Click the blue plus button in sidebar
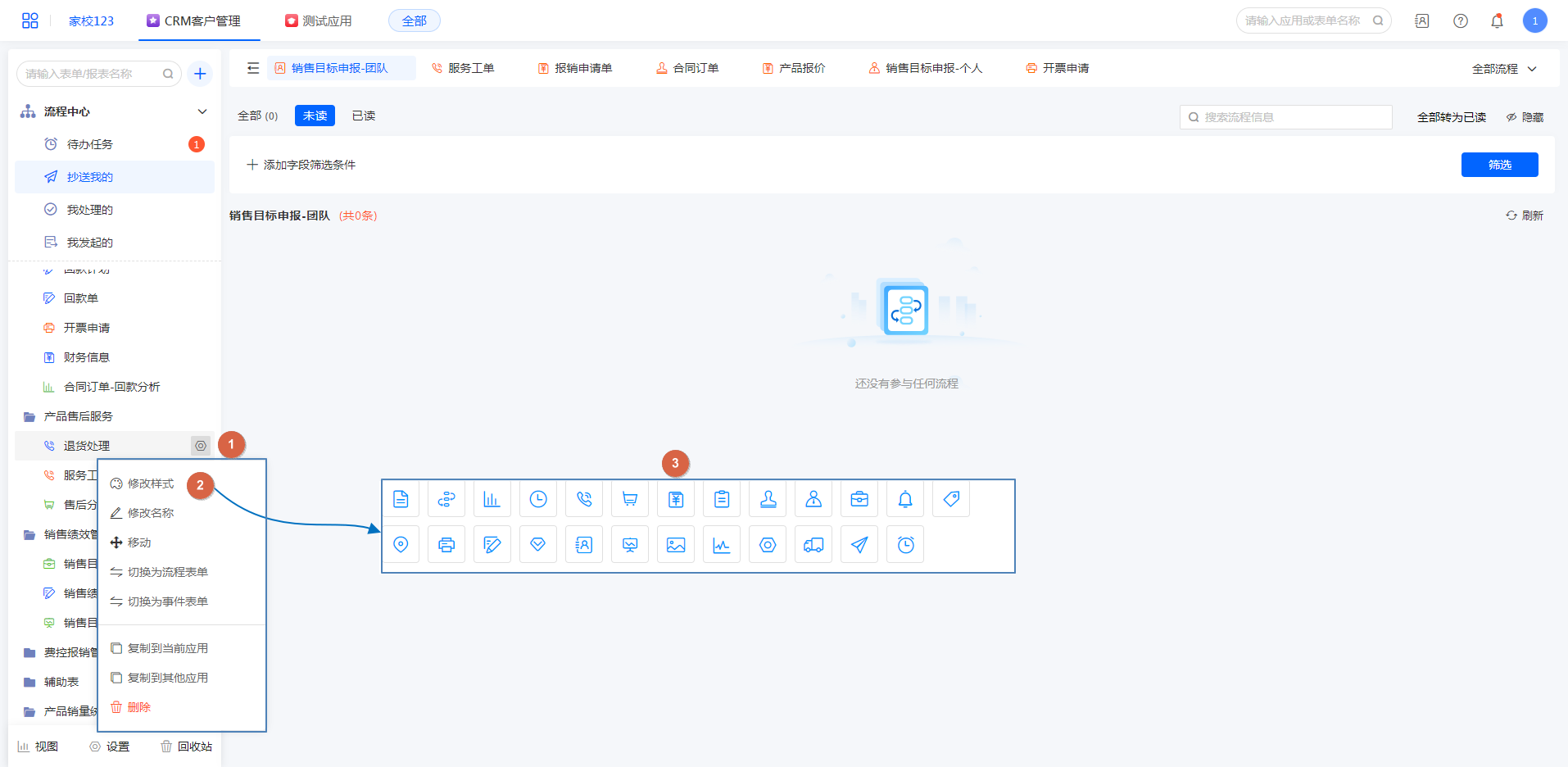Screen dimensions: 1568x767 [x=200, y=74]
